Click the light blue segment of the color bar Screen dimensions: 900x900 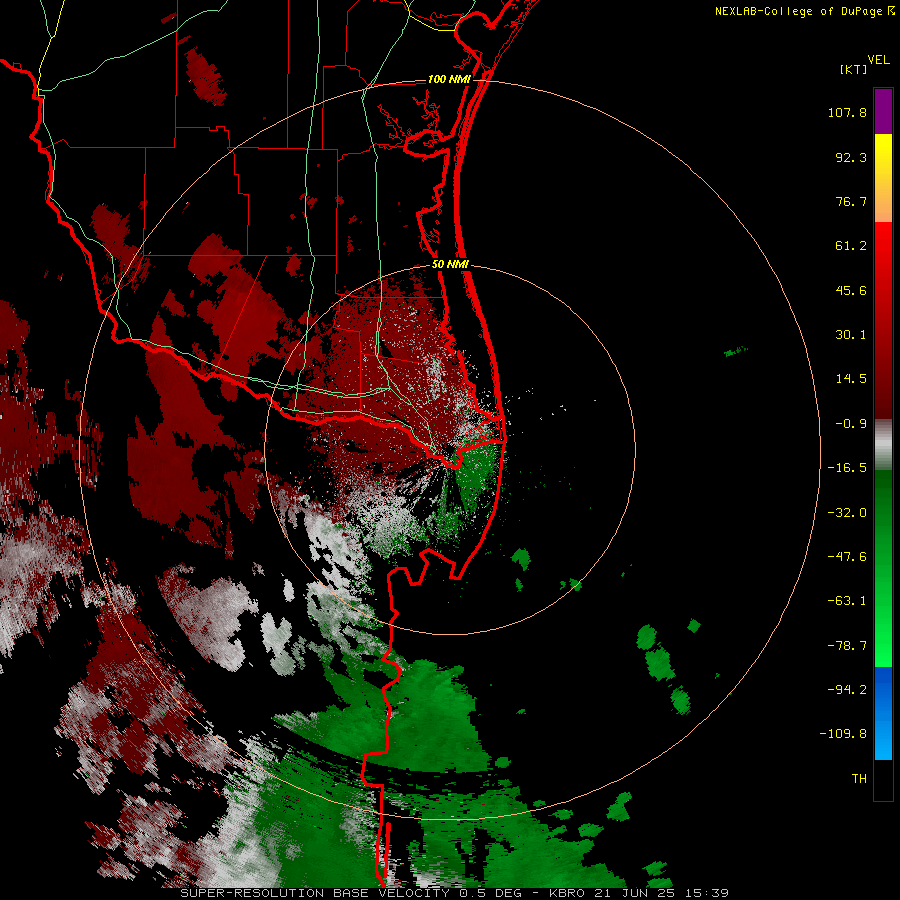point(883,738)
